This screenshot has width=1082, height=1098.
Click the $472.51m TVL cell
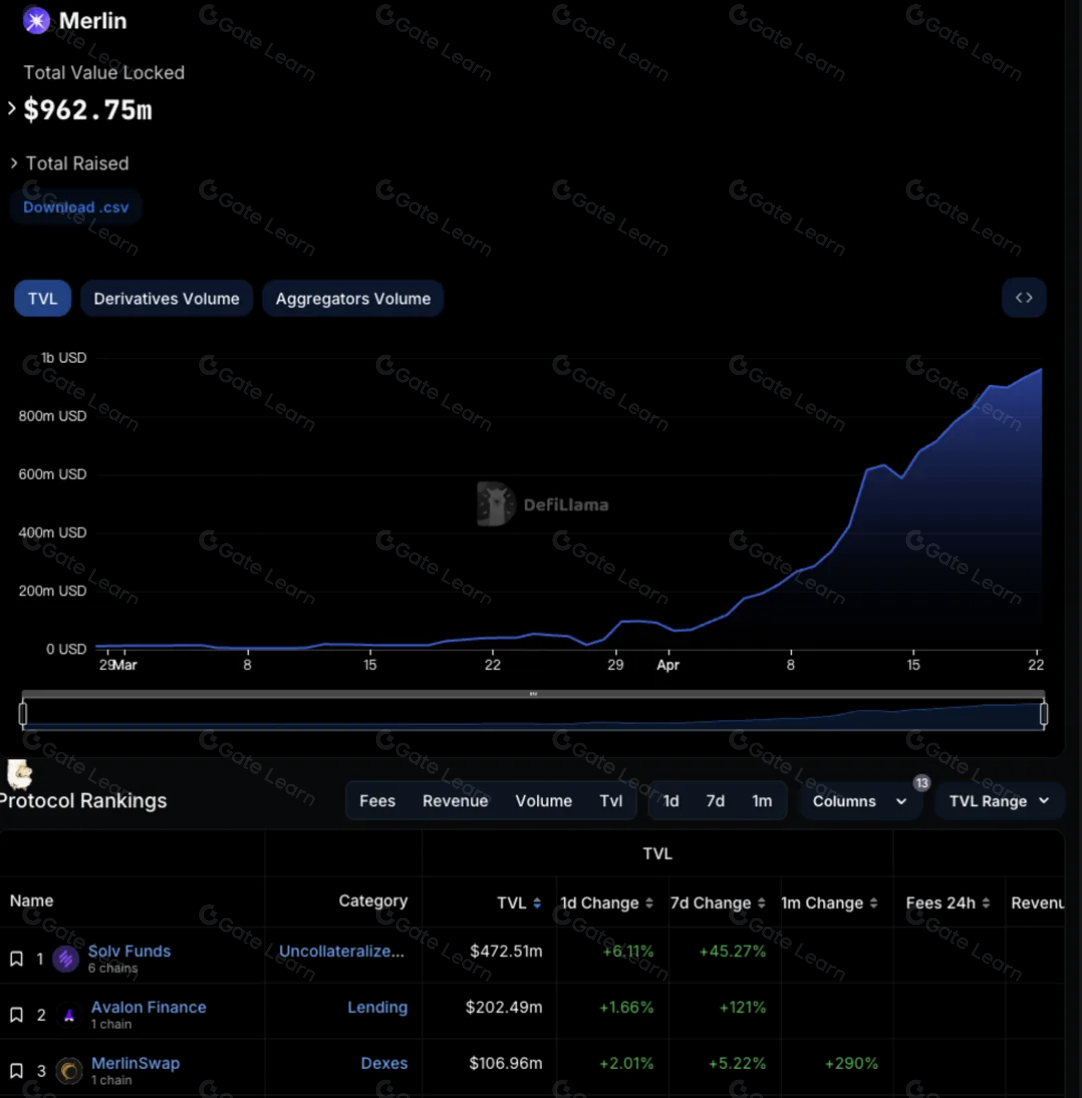tap(506, 951)
